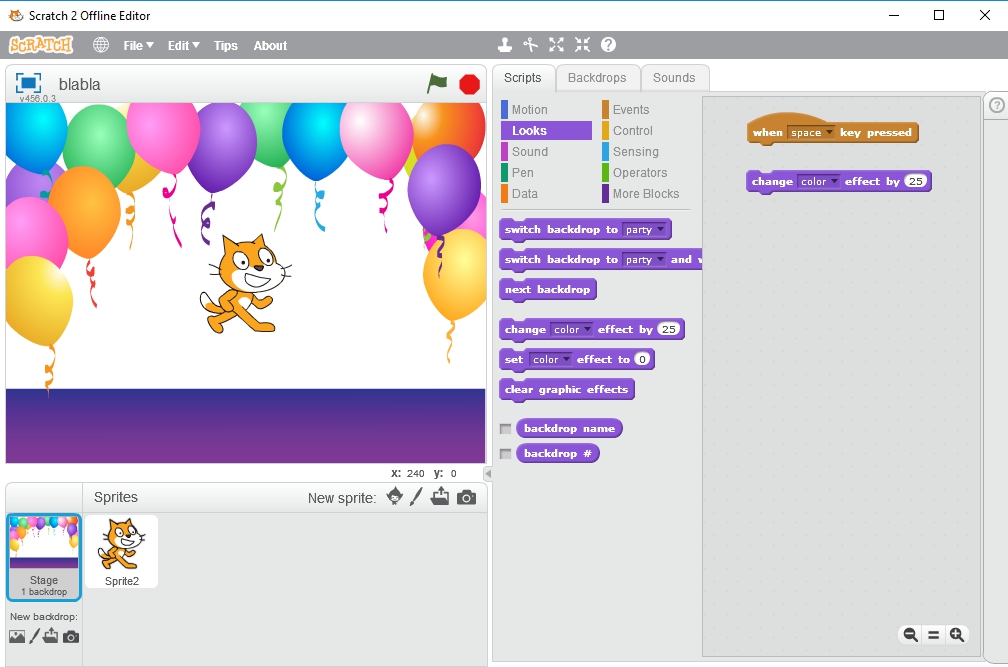Zoom in the scripts area
The image size is (1008, 667).
957,635
